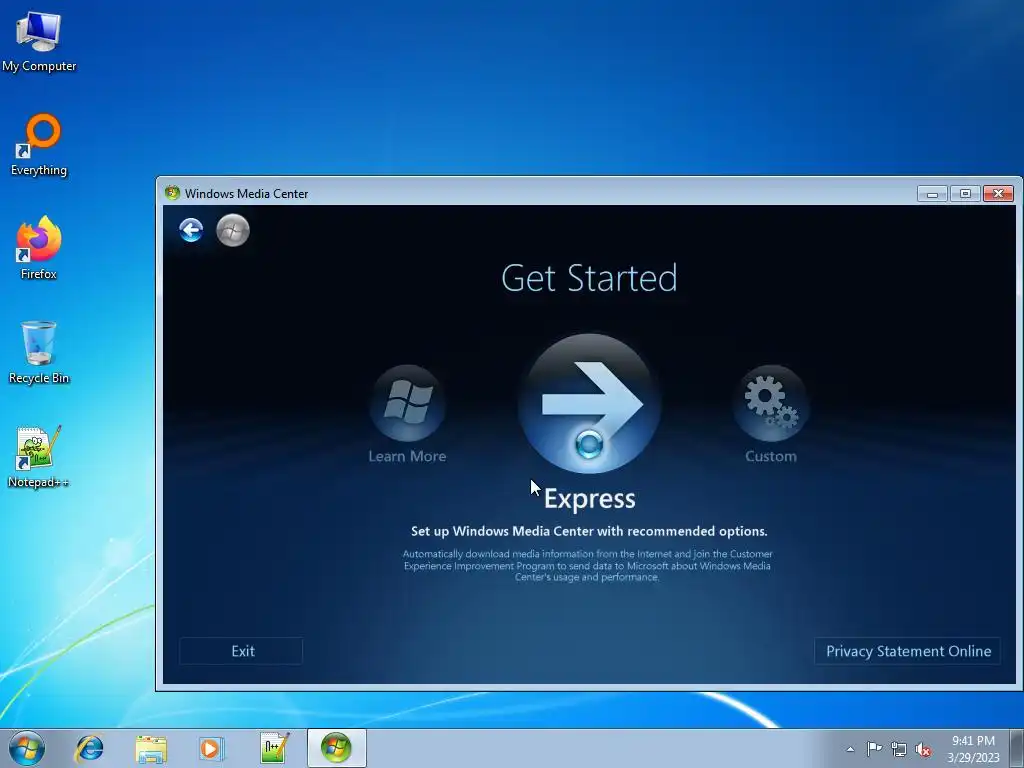The height and width of the screenshot is (768, 1024).
Task: Select Windows Media Center taskbar button
Action: tap(336, 748)
